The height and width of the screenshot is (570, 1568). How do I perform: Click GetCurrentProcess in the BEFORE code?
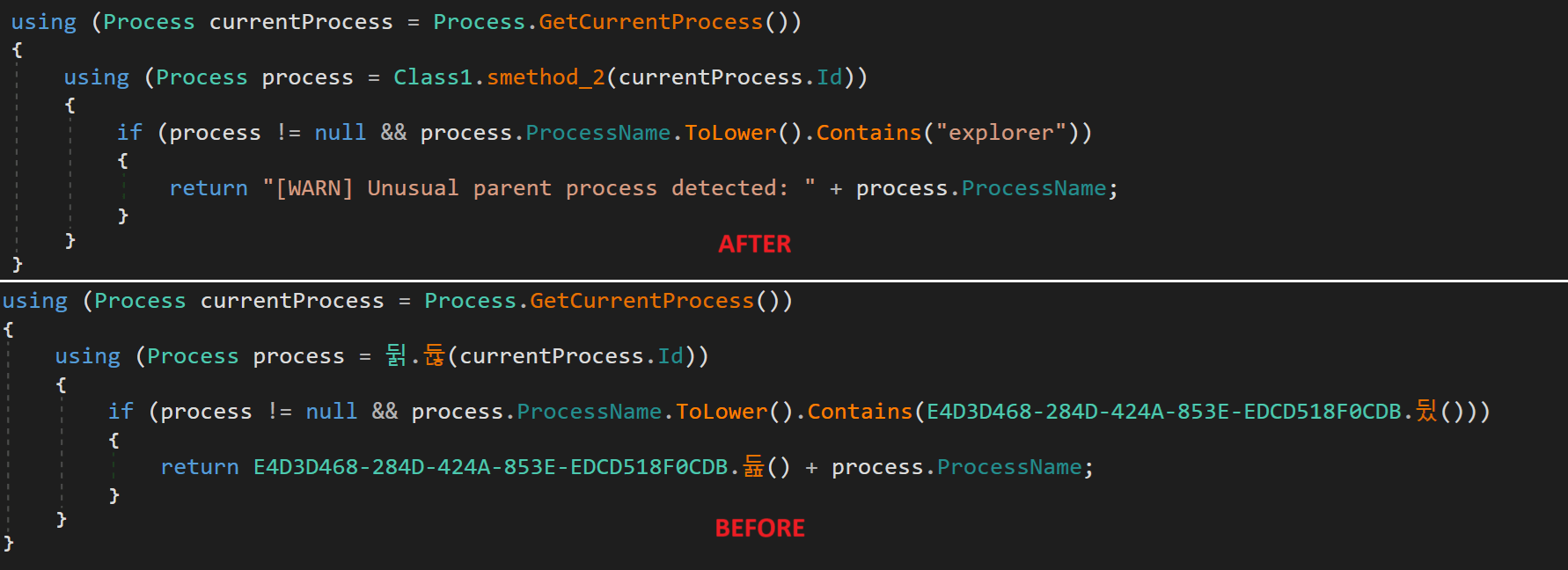click(641, 301)
